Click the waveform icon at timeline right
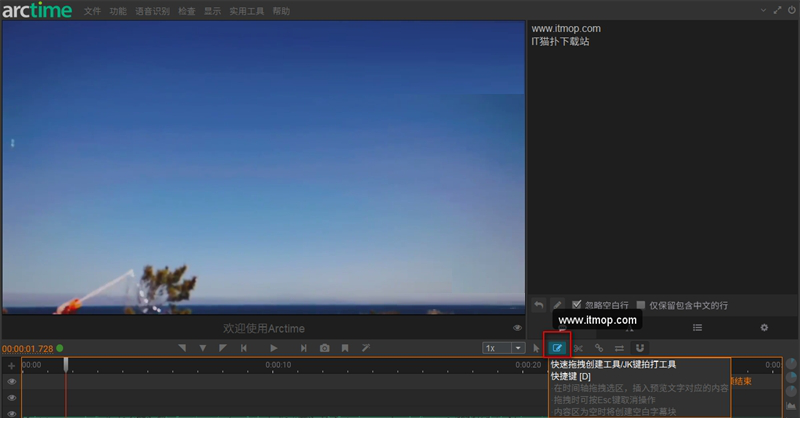 coord(791,406)
